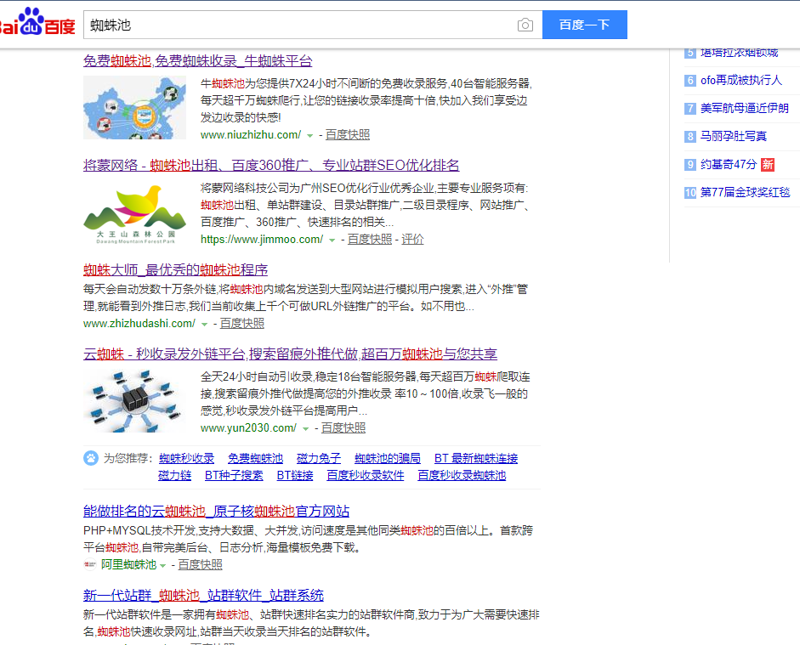
Task: Click rank number 7 badge
Action: [x=690, y=108]
